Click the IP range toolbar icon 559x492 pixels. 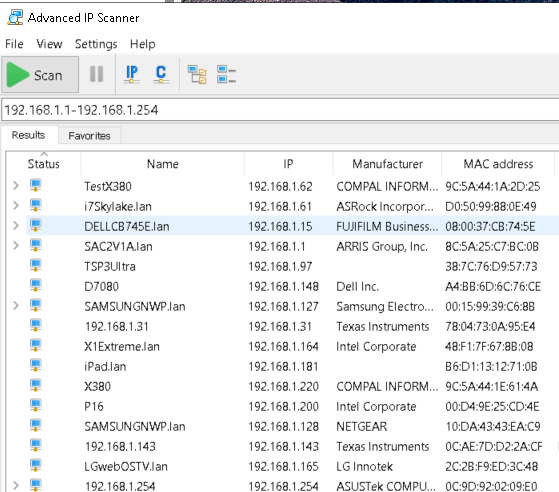[132, 74]
